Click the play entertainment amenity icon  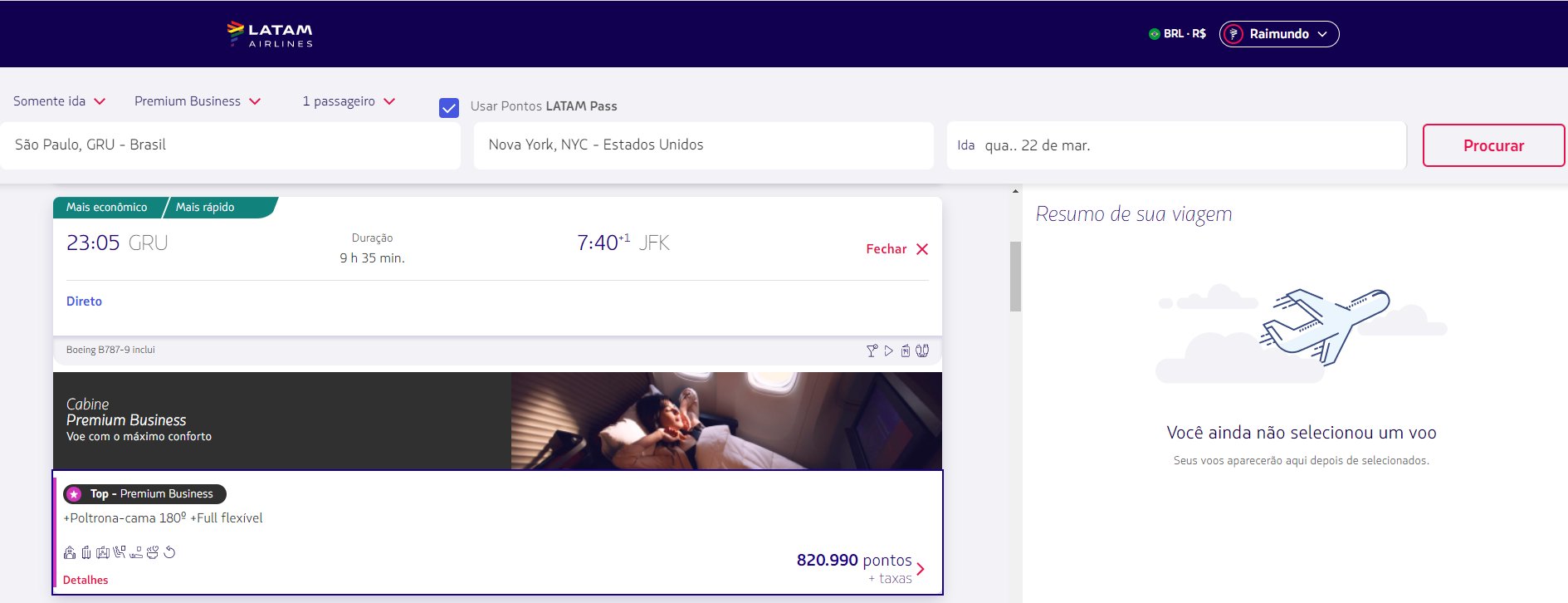888,351
